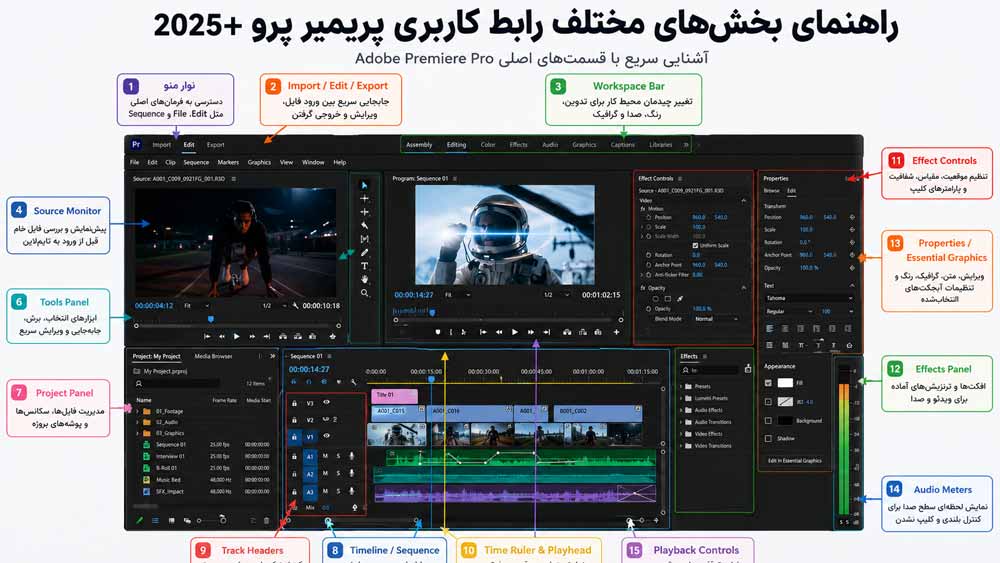Open Media Browser tab

click(213, 356)
